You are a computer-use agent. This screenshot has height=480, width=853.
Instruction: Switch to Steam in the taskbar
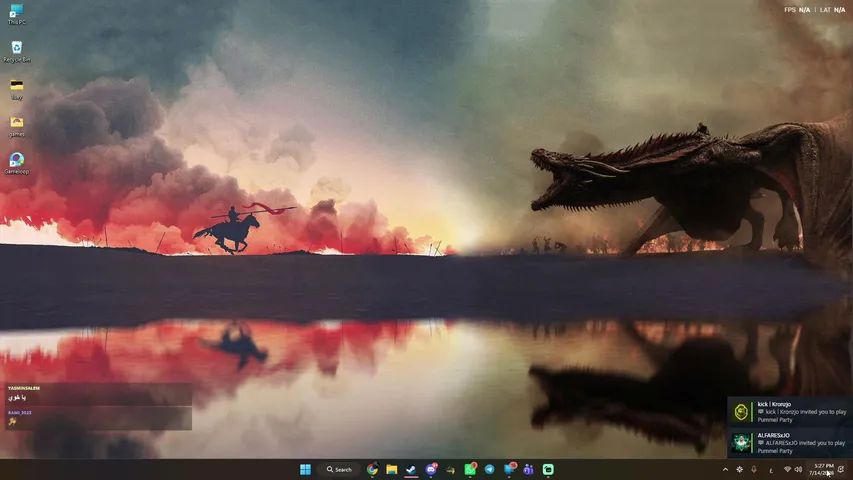(411, 469)
